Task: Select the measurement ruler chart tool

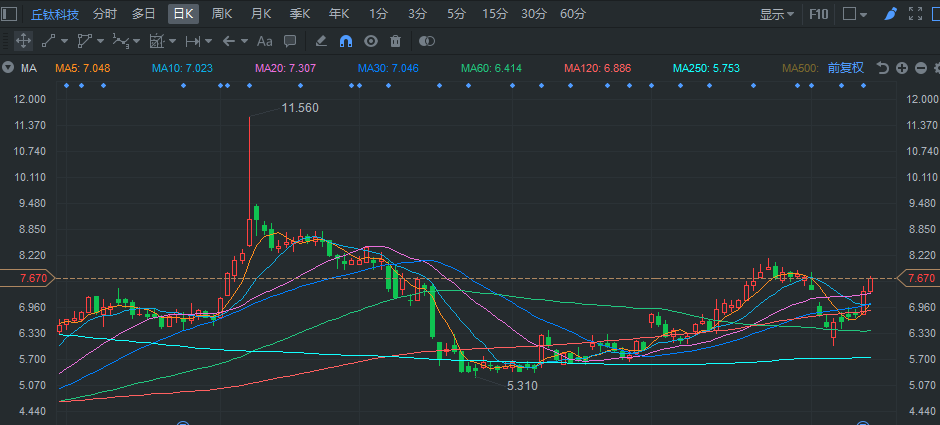Action: pos(156,41)
